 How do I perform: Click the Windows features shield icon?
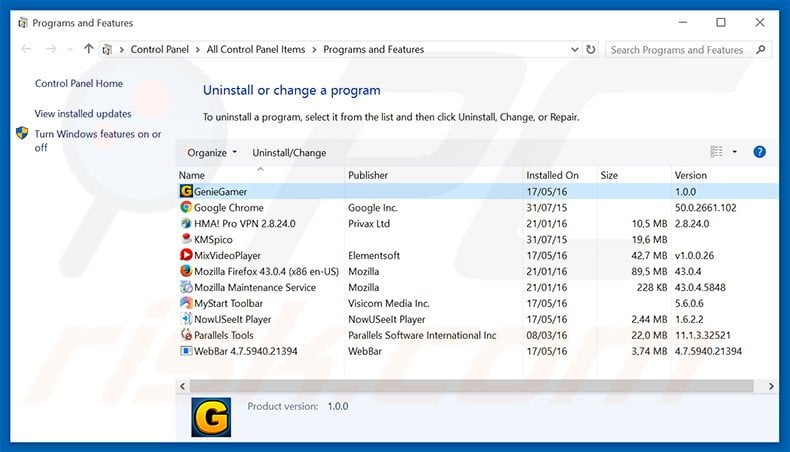[x=22, y=134]
